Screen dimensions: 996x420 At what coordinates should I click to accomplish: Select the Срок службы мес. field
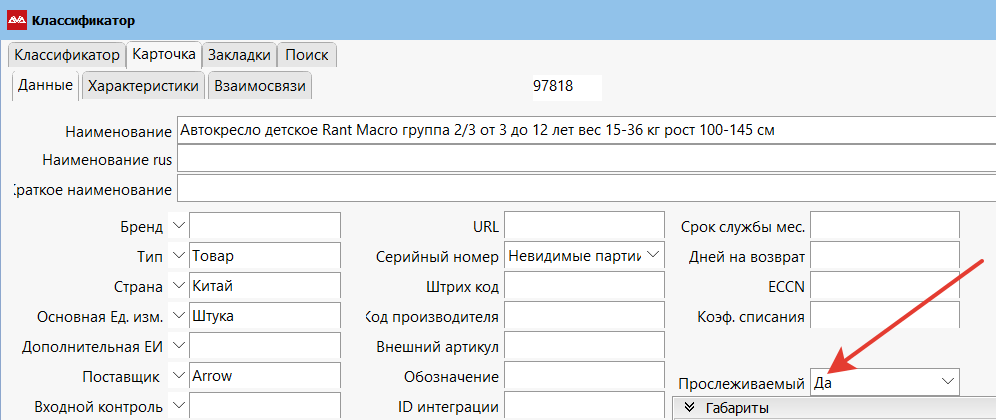pos(884,226)
